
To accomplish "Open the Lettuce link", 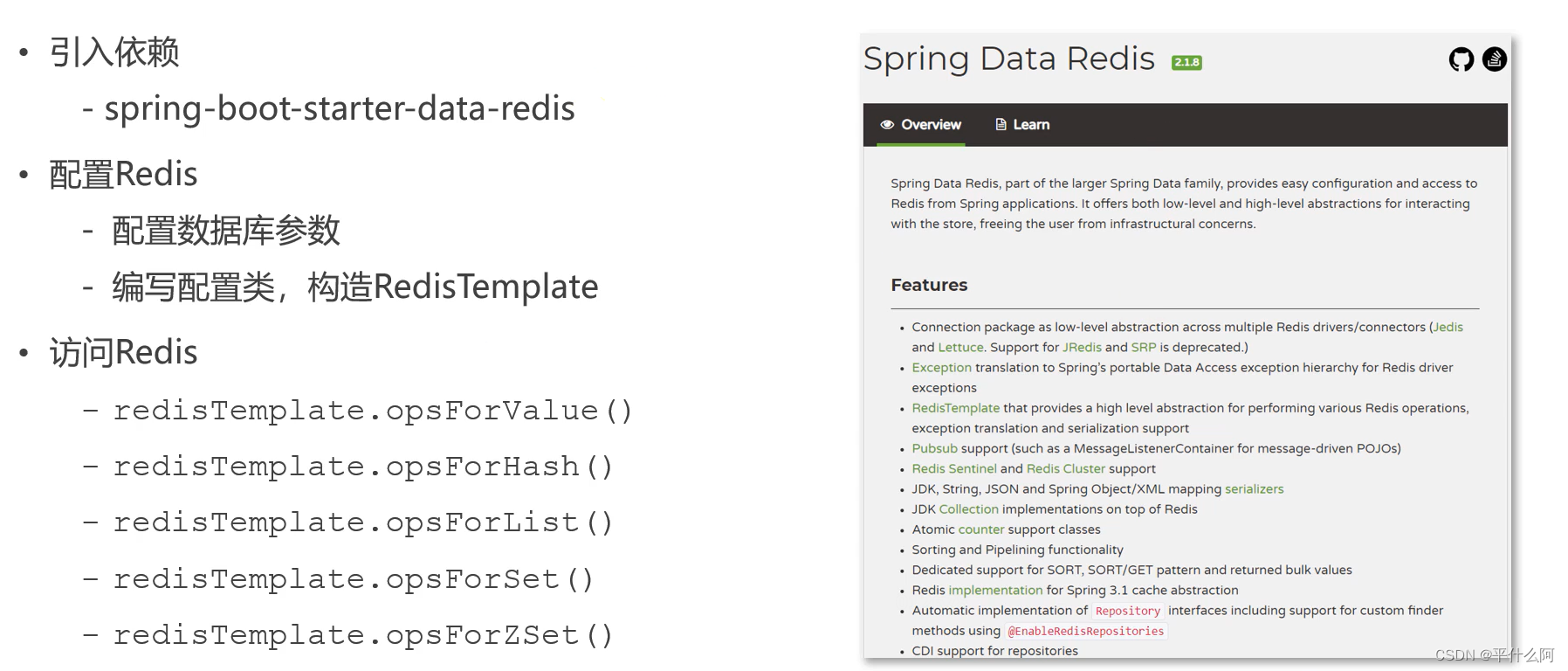I will pos(960,347).
